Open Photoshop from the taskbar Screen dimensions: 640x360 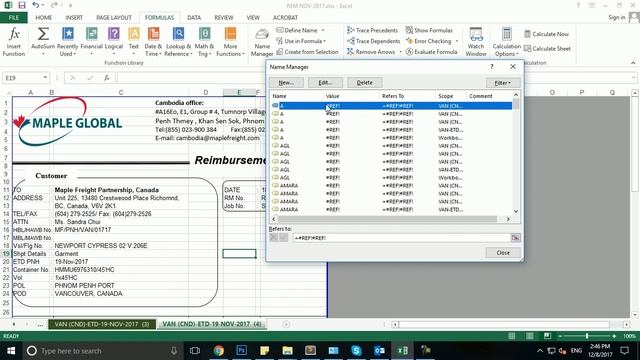point(242,351)
